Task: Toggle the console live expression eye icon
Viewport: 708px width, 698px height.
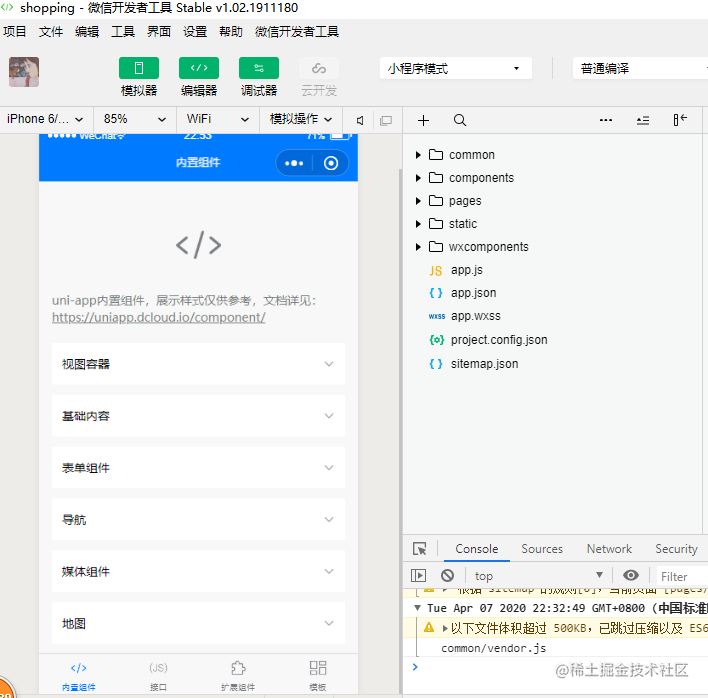Action: pyautogui.click(x=630, y=575)
